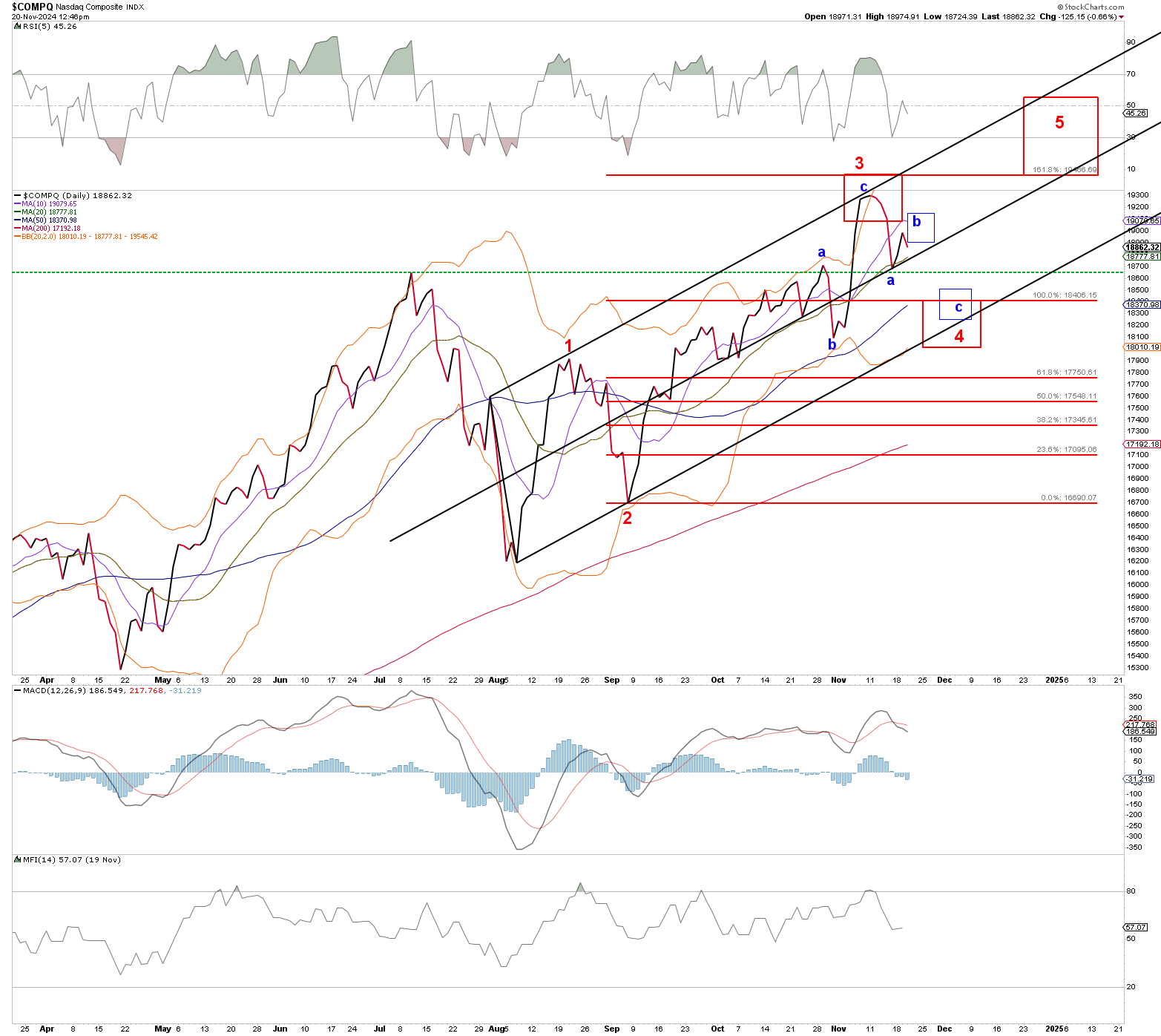Click the '61.8%: 17750.61' Fibonacci label
The width and height of the screenshot is (1161, 1036).
point(1066,373)
